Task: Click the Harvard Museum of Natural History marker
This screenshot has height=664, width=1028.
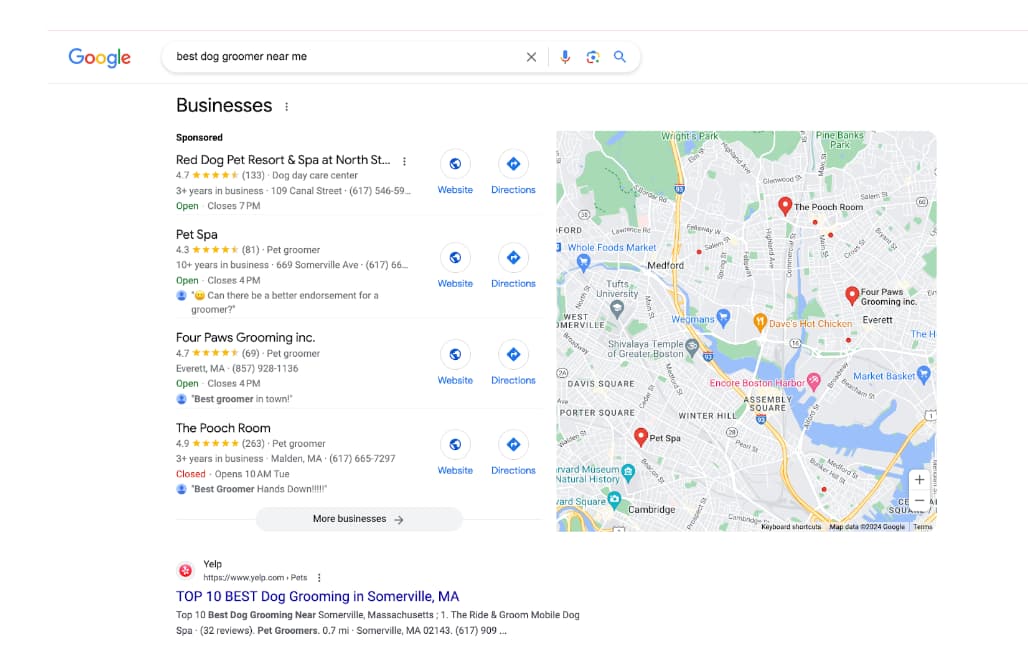Action: 628,472
